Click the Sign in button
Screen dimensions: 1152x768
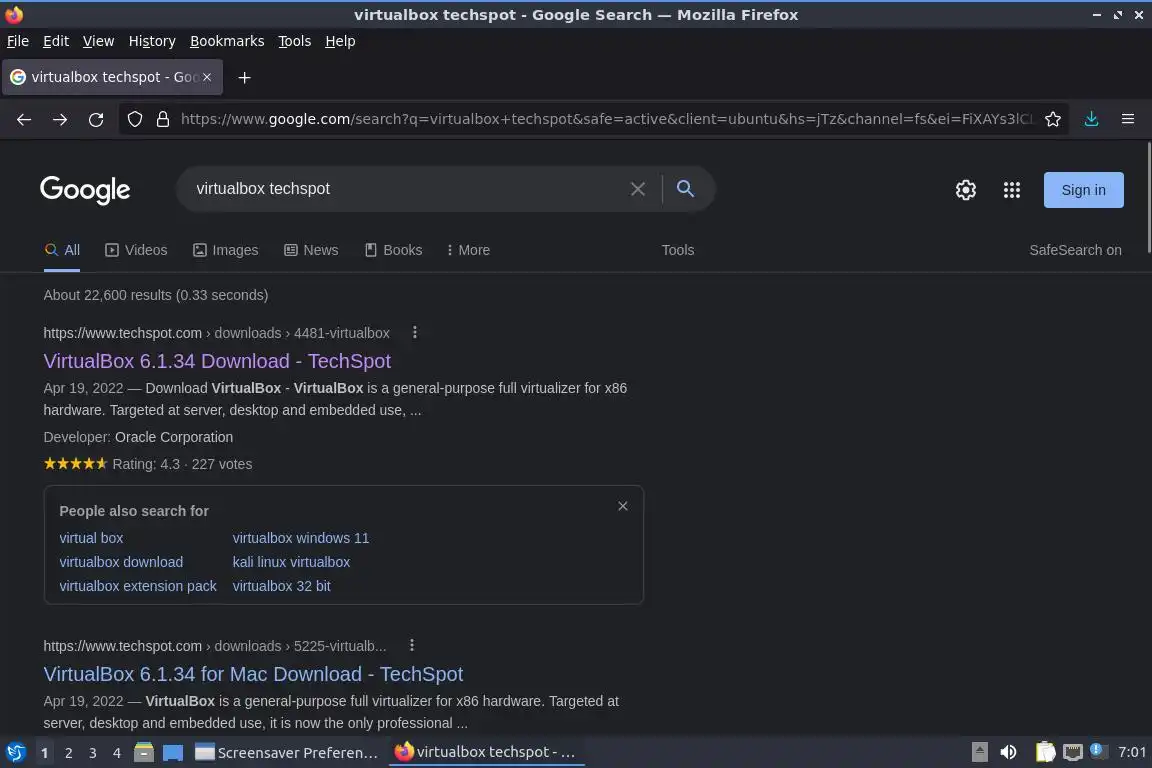[x=1083, y=190]
